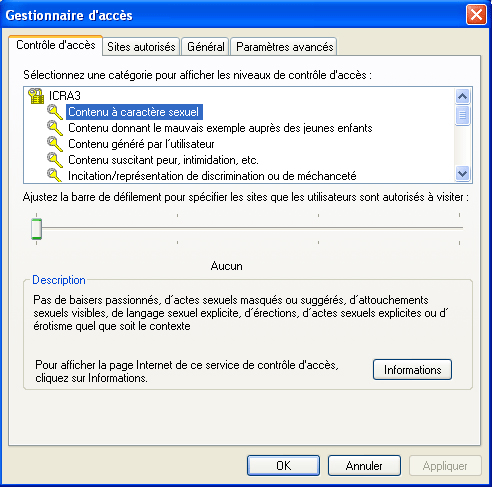Open the Général tab

tap(206, 47)
